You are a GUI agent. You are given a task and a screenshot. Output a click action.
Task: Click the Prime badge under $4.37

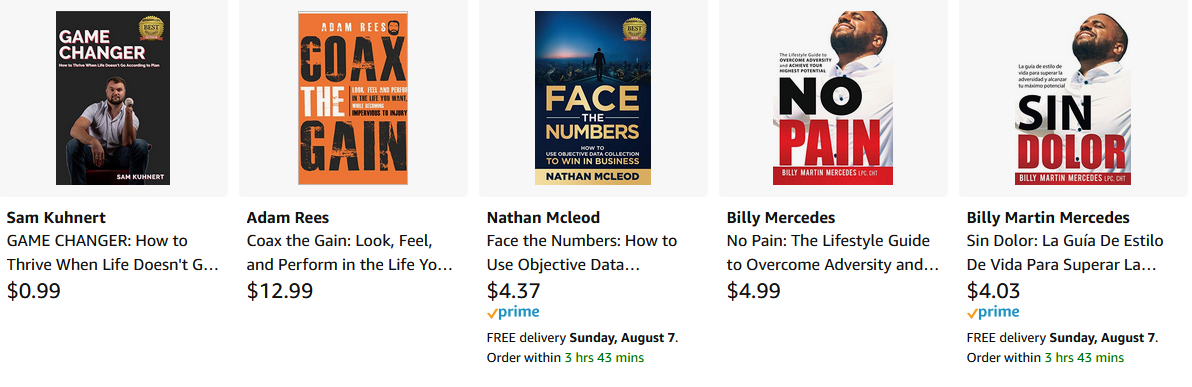pyautogui.click(x=513, y=312)
